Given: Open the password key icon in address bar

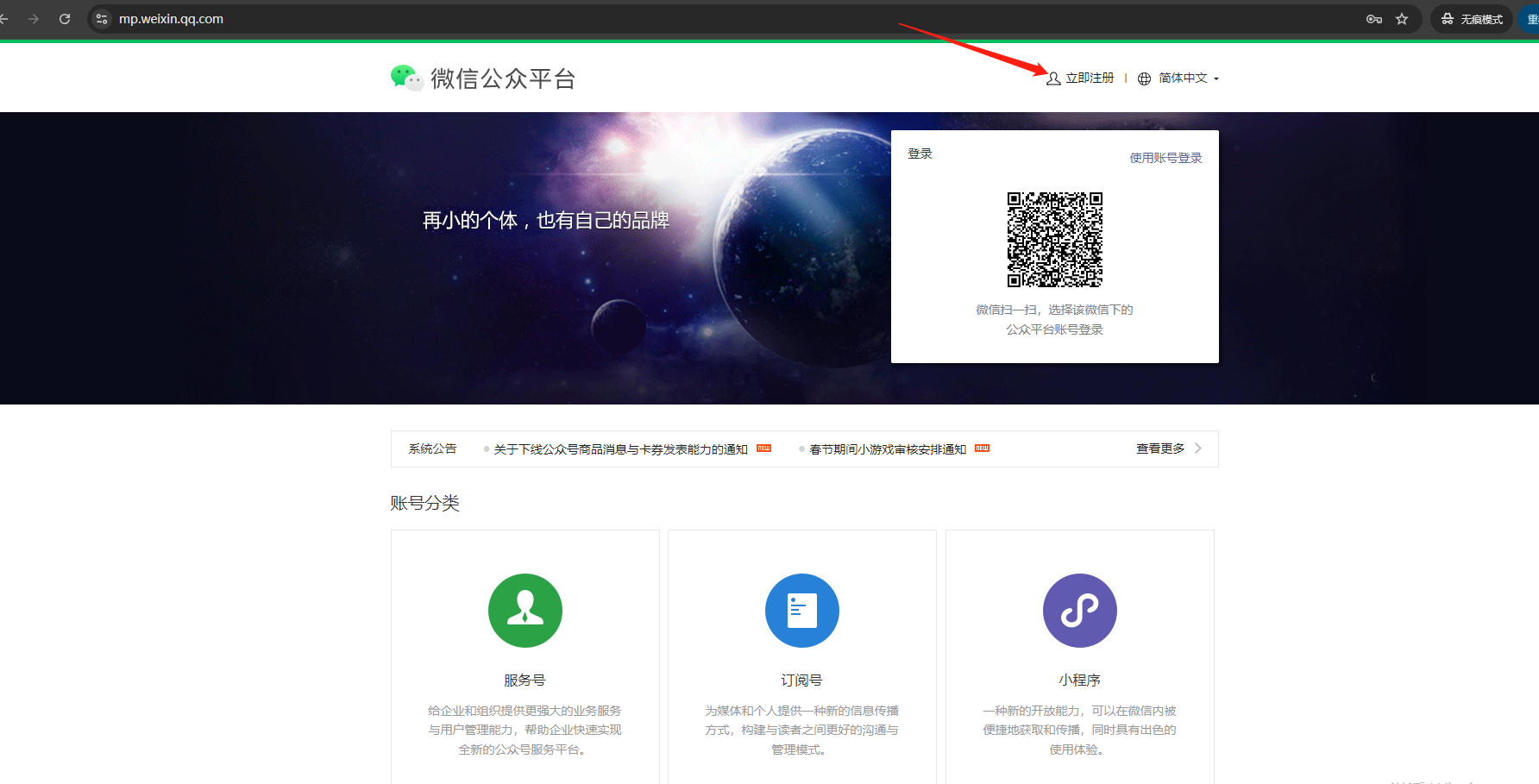Looking at the screenshot, I should pos(1374,19).
